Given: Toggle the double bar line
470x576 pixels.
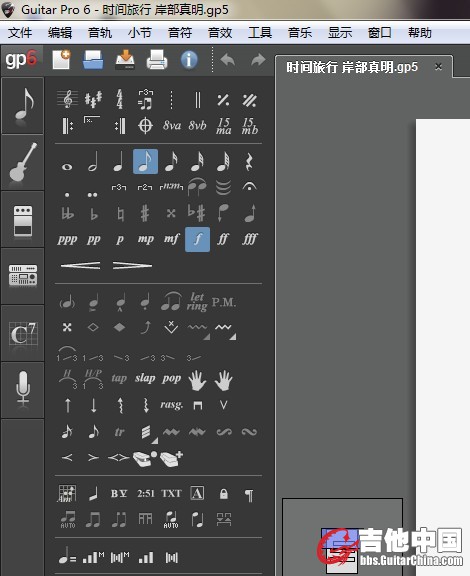Looking at the screenshot, I should (x=198, y=100).
